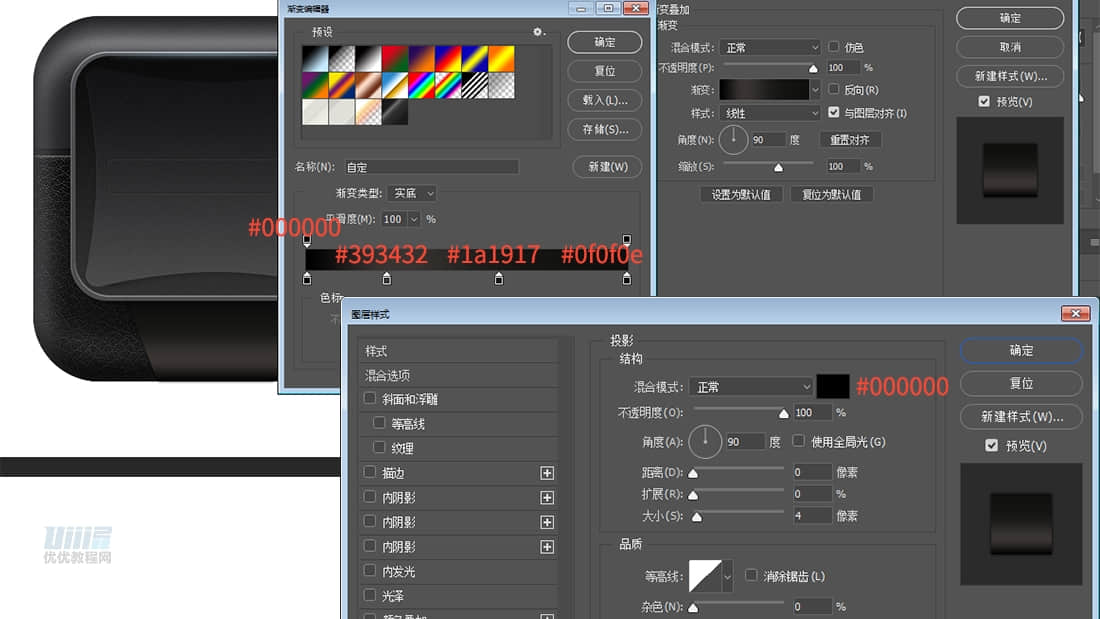Check 使用全局光(G) checkbox
Image resolution: width=1100 pixels, height=619 pixels.
point(798,441)
